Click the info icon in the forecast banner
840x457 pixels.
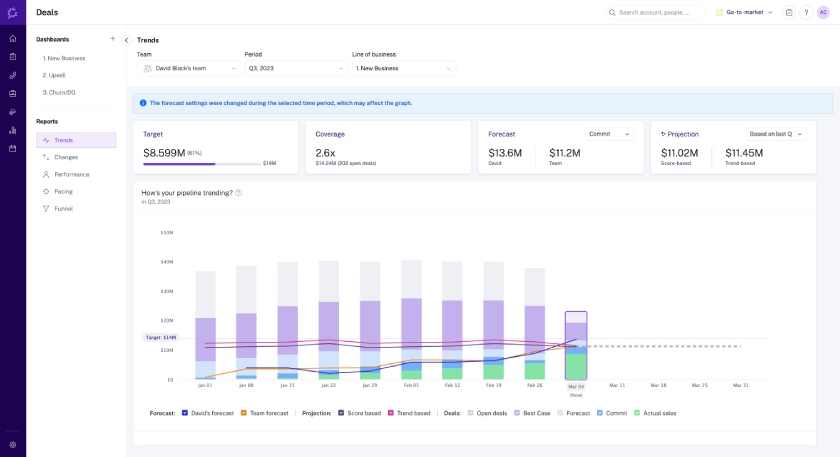[x=143, y=103]
